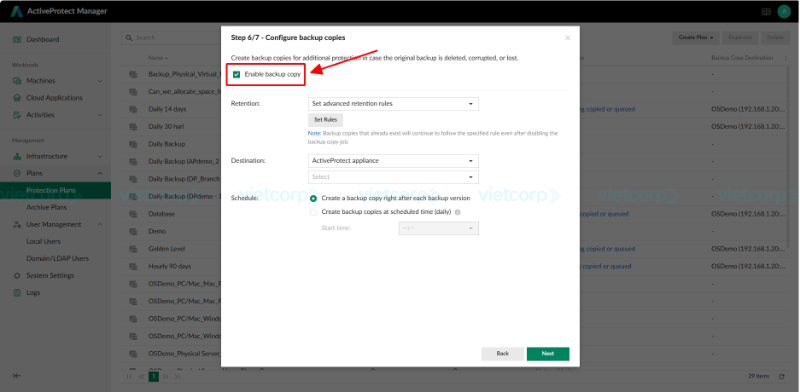Click the Cloud Applications icon

(17, 98)
